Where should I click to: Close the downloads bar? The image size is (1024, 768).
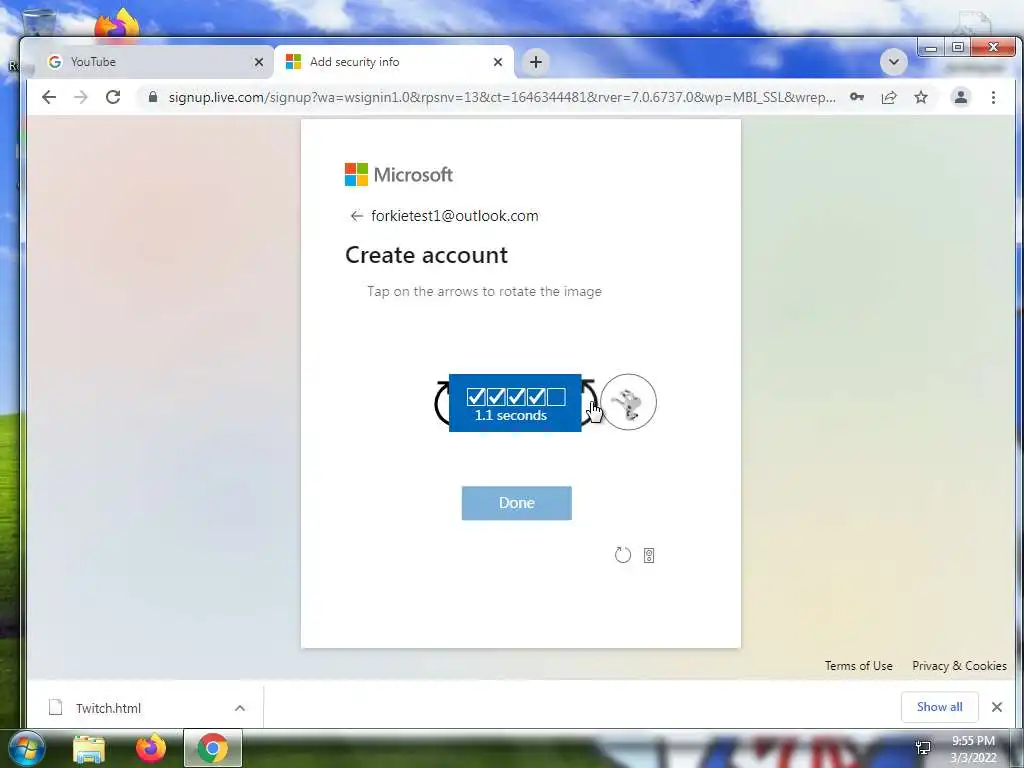[997, 707]
